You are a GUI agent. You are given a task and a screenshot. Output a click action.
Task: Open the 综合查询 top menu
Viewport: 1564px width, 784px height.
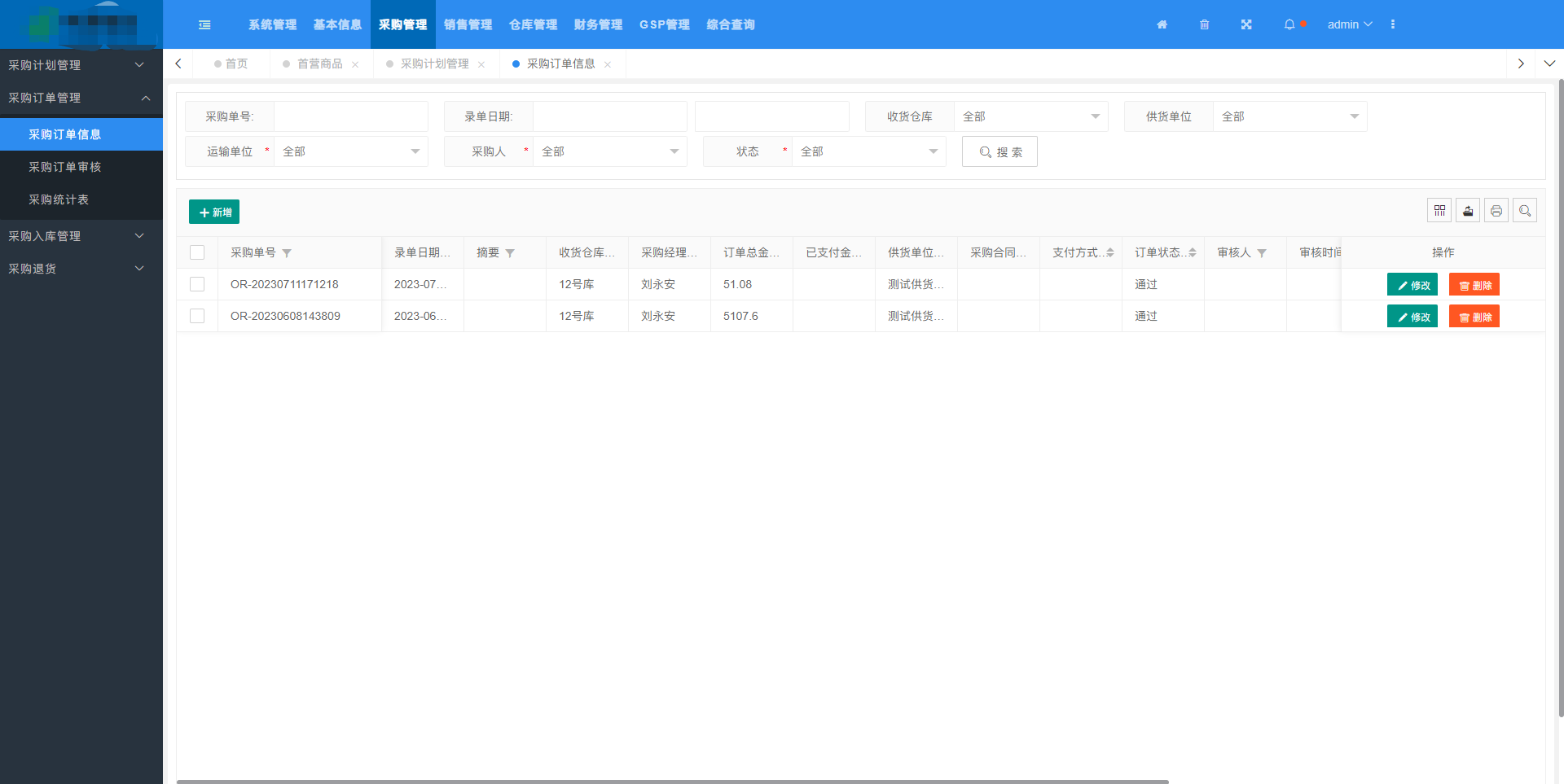click(731, 24)
